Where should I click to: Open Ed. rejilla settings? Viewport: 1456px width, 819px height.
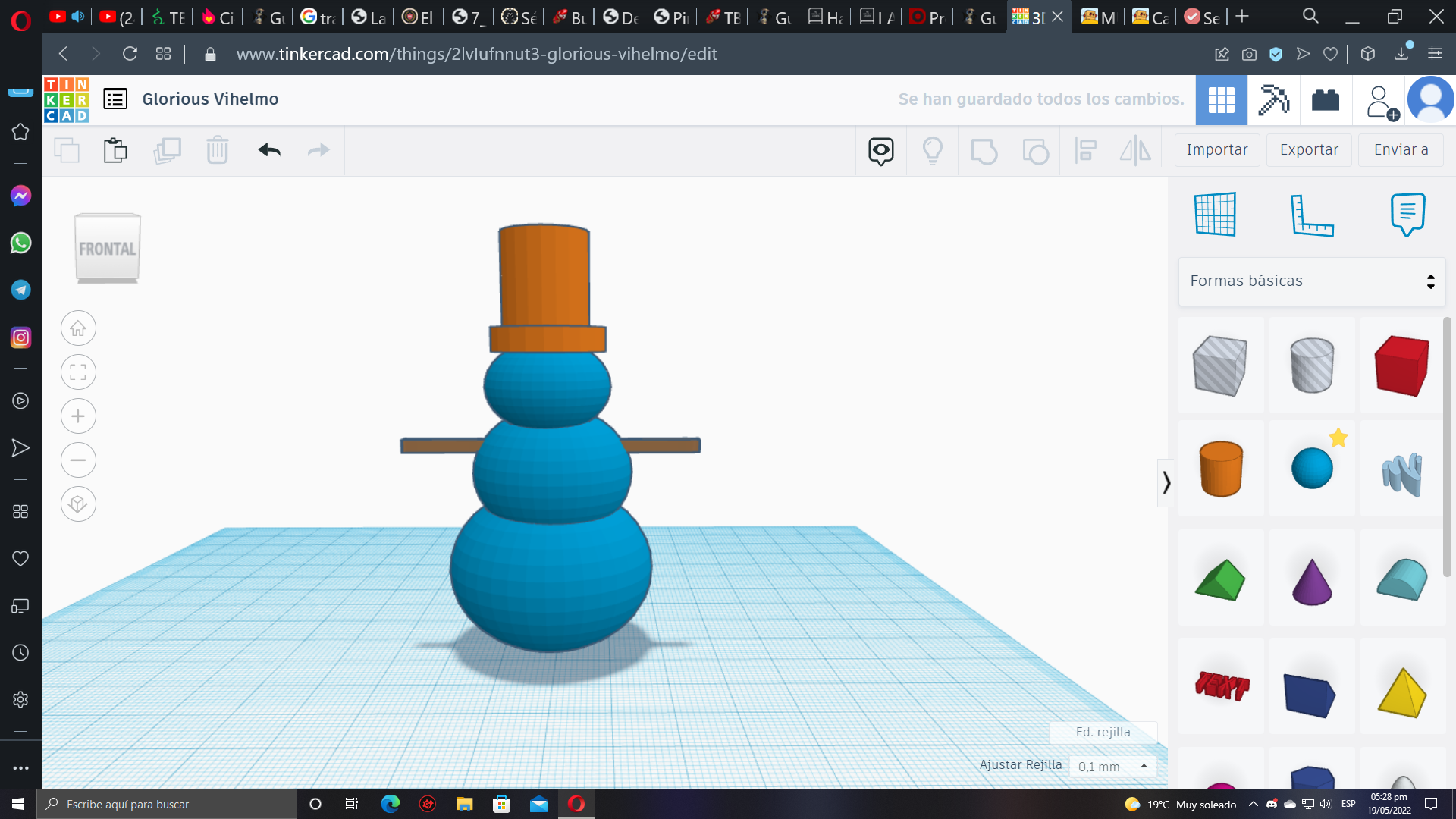[1103, 731]
